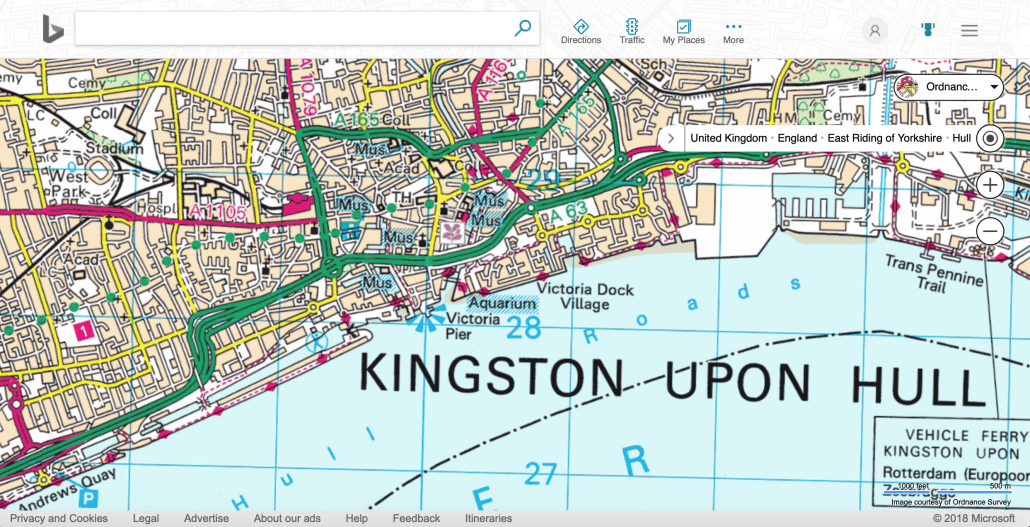Open My Places
This screenshot has height=527, width=1030.
tap(684, 31)
